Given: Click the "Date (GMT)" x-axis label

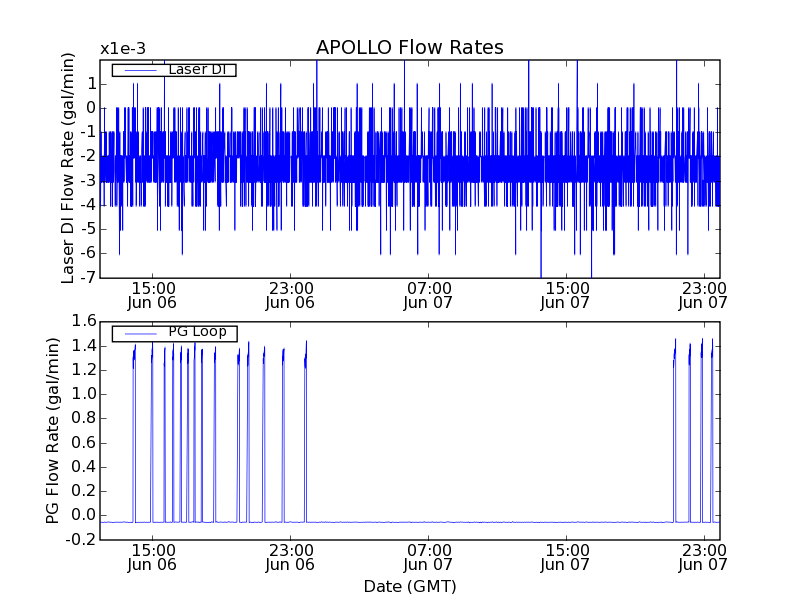Looking at the screenshot, I should point(409,585).
